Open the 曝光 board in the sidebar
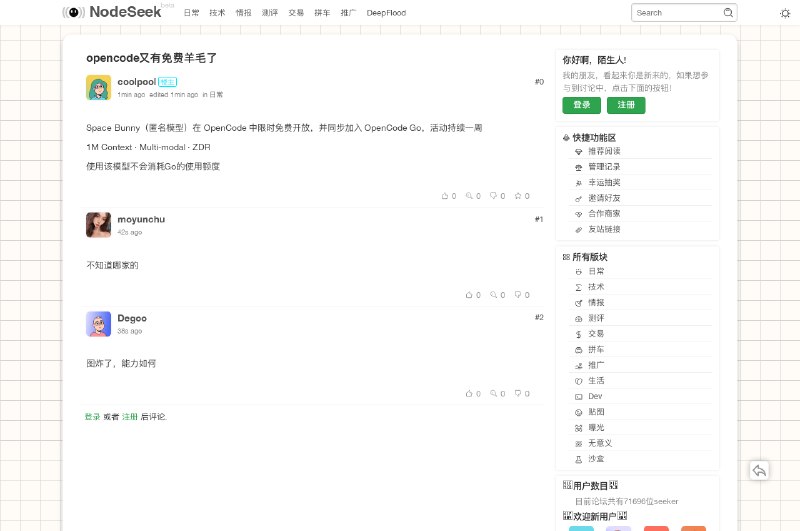 pos(596,427)
